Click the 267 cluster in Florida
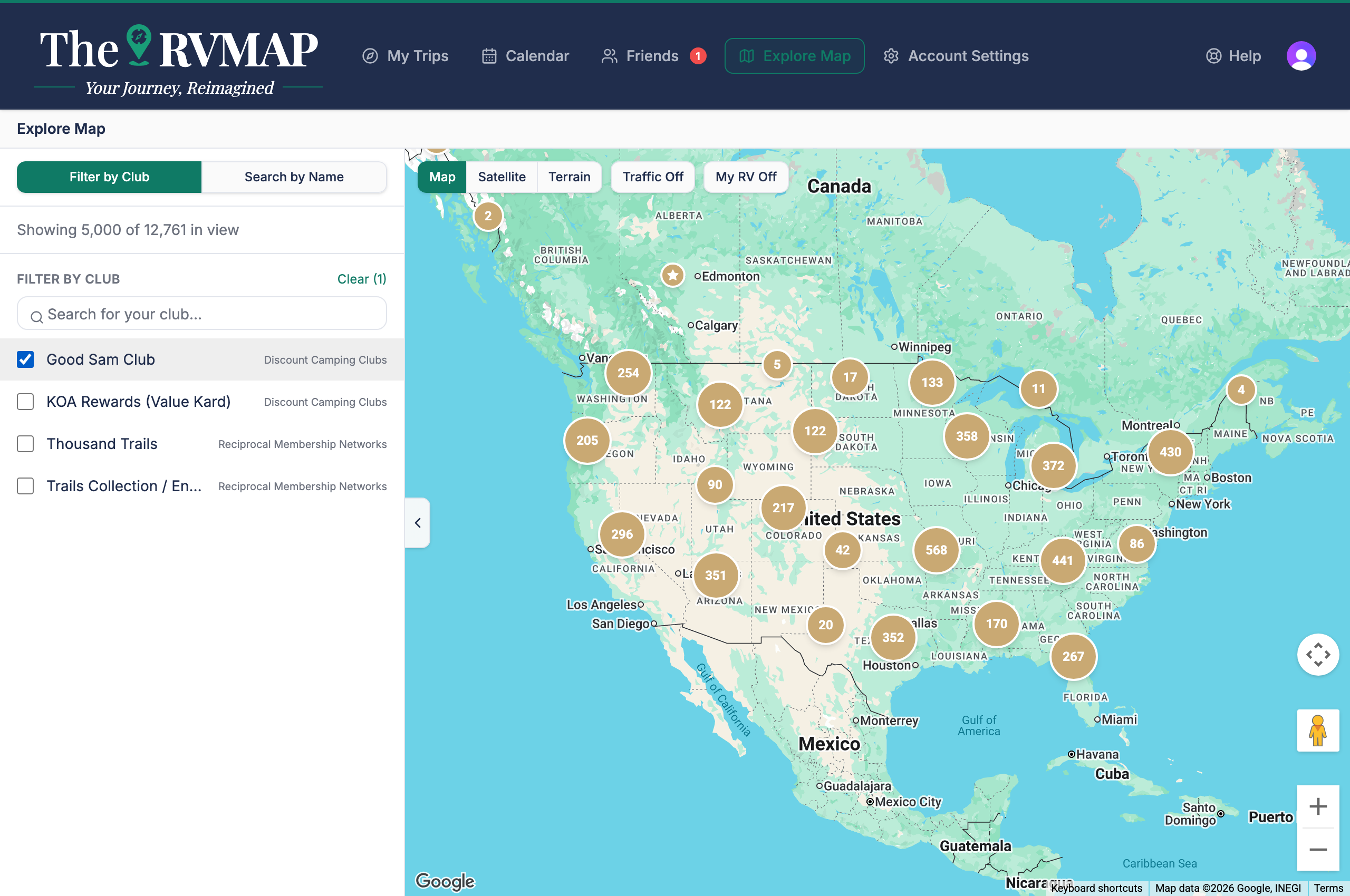Screen dimensions: 1350x896 [x=1073, y=657]
